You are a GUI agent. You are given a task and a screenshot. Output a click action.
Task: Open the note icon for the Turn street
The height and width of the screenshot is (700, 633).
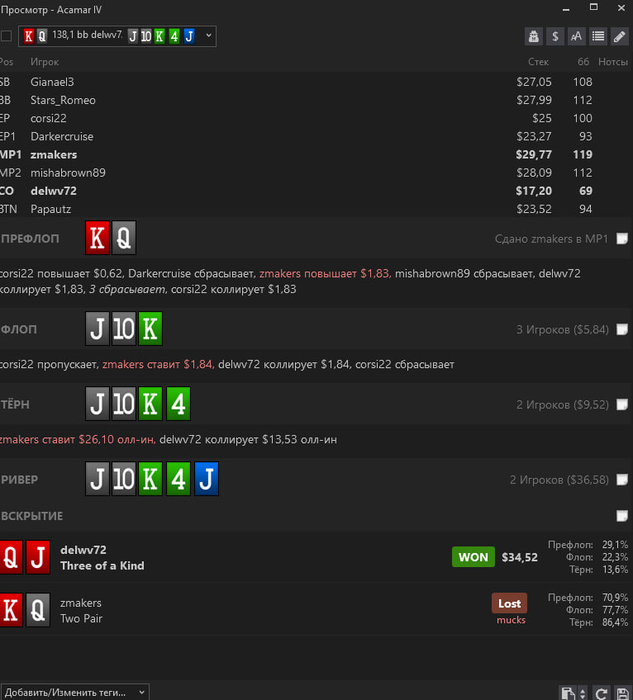(x=622, y=404)
